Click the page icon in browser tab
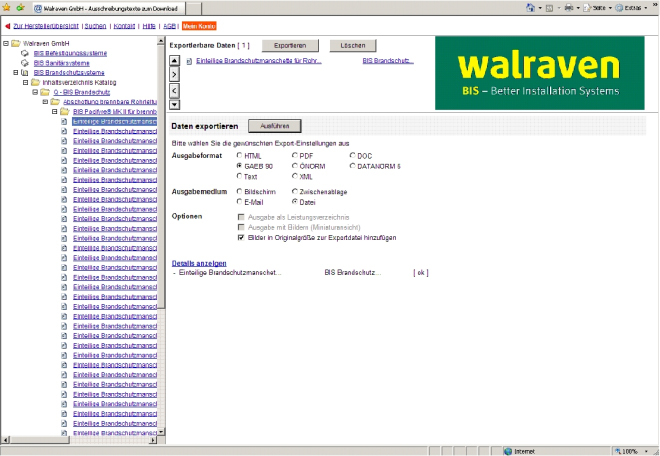 (37, 8)
